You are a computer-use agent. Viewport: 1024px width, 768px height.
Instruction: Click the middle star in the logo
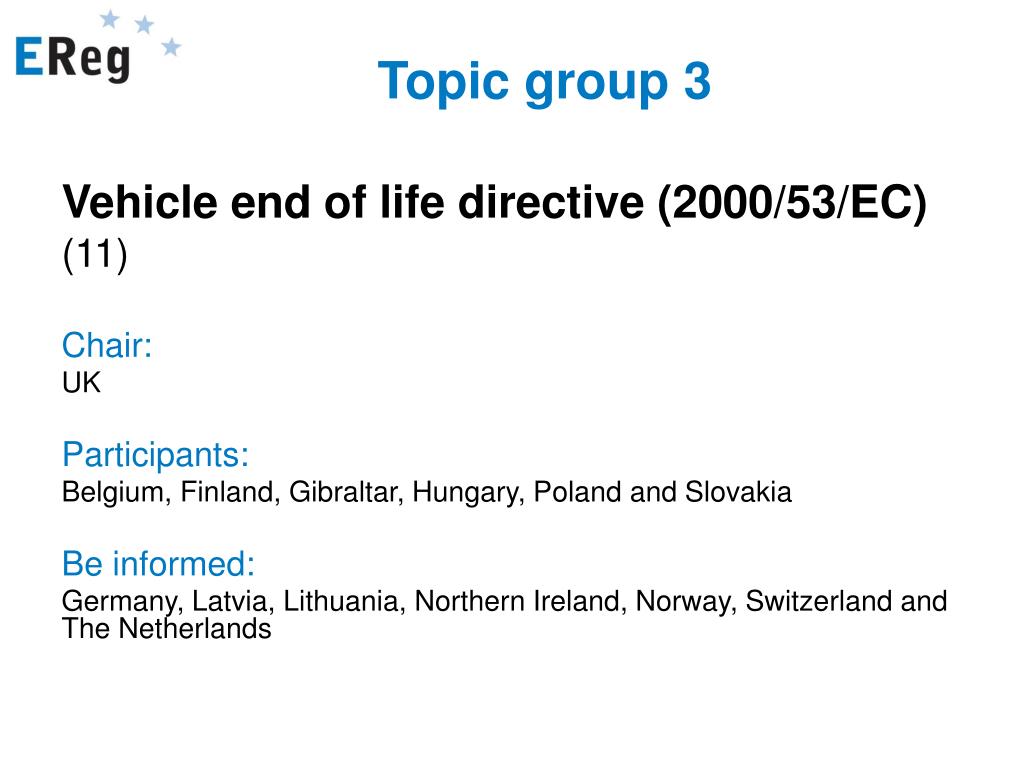144,25
